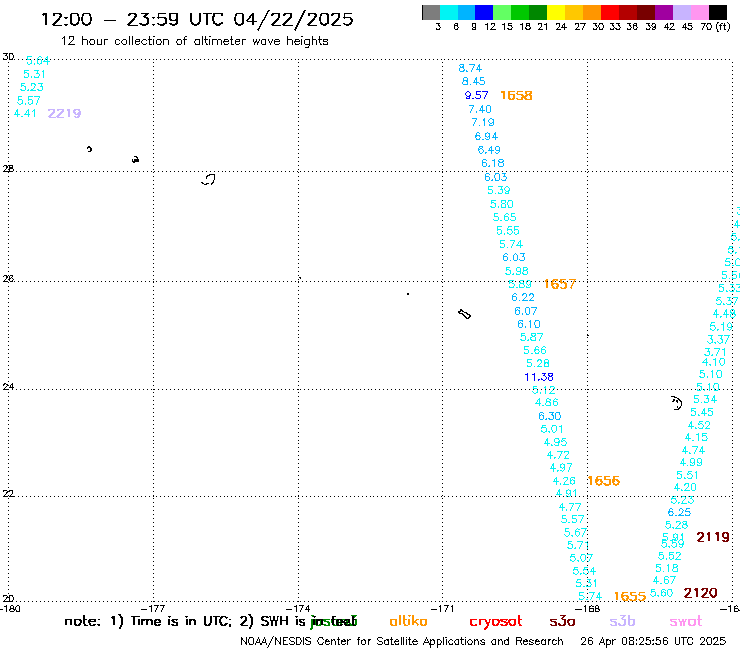Screen dimensions: 740x650
Task: Click the wave height value 5.55
Action: pos(508,231)
